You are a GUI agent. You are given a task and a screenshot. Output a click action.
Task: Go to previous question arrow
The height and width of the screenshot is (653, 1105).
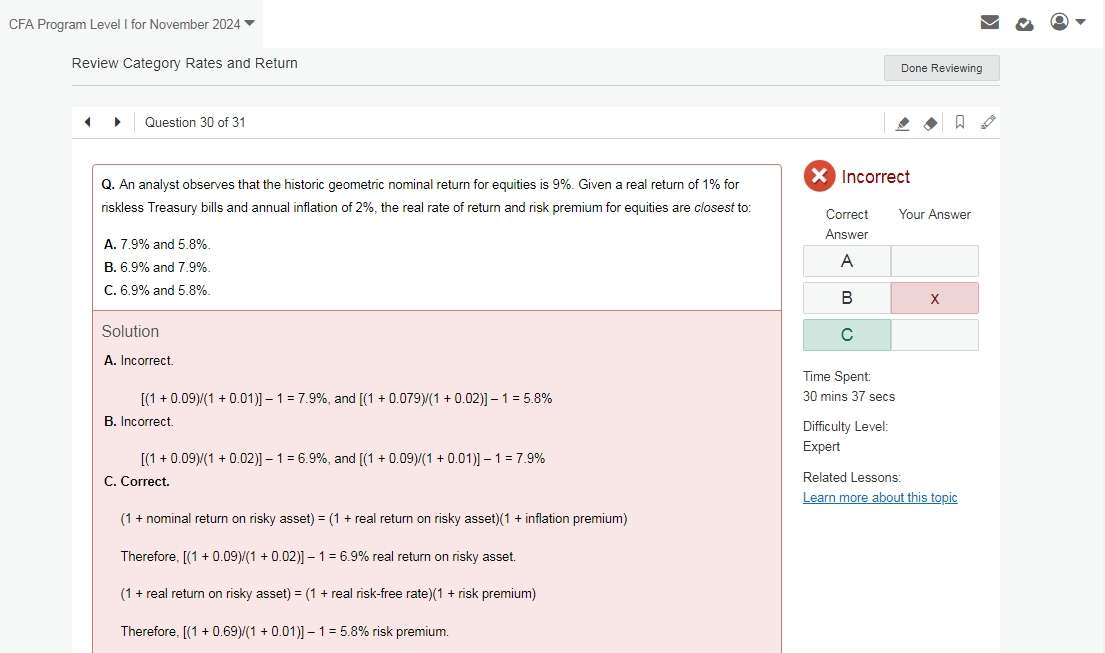[88, 122]
